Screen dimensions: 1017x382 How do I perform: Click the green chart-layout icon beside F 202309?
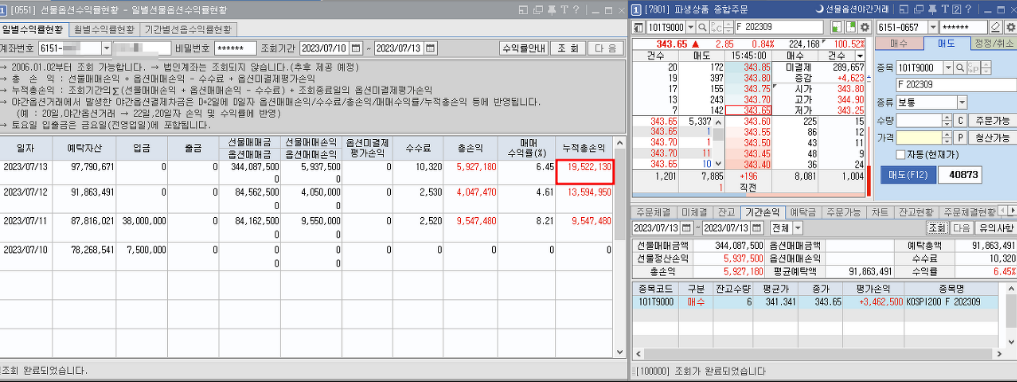pos(837,27)
